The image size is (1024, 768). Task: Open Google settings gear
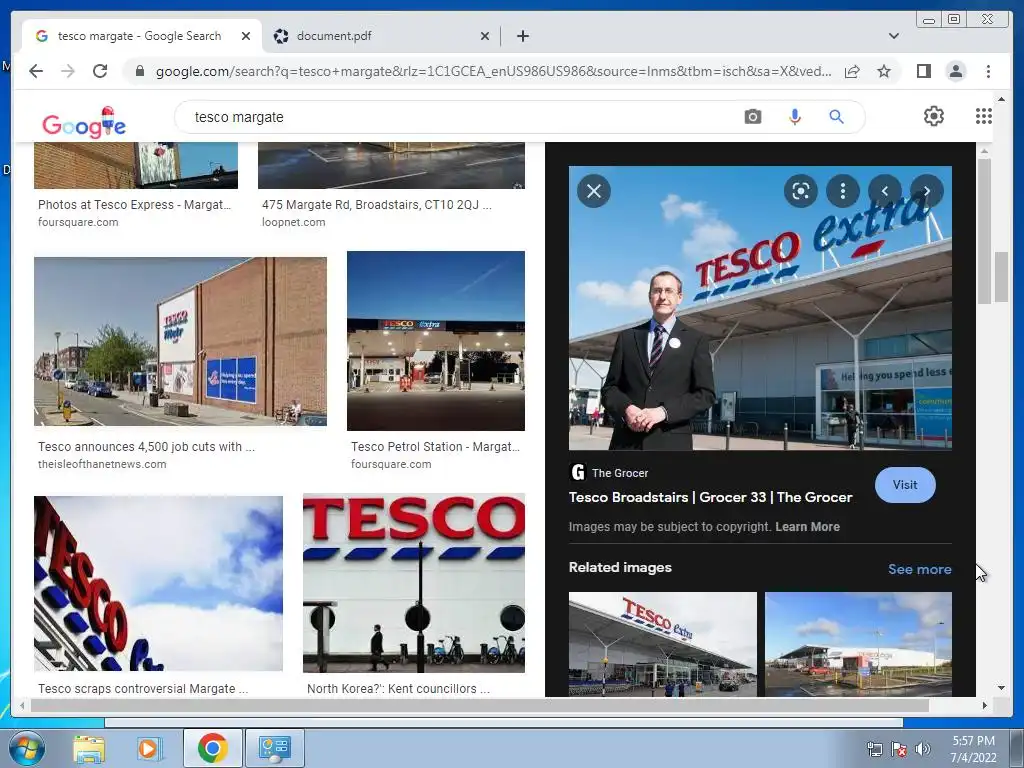(933, 116)
